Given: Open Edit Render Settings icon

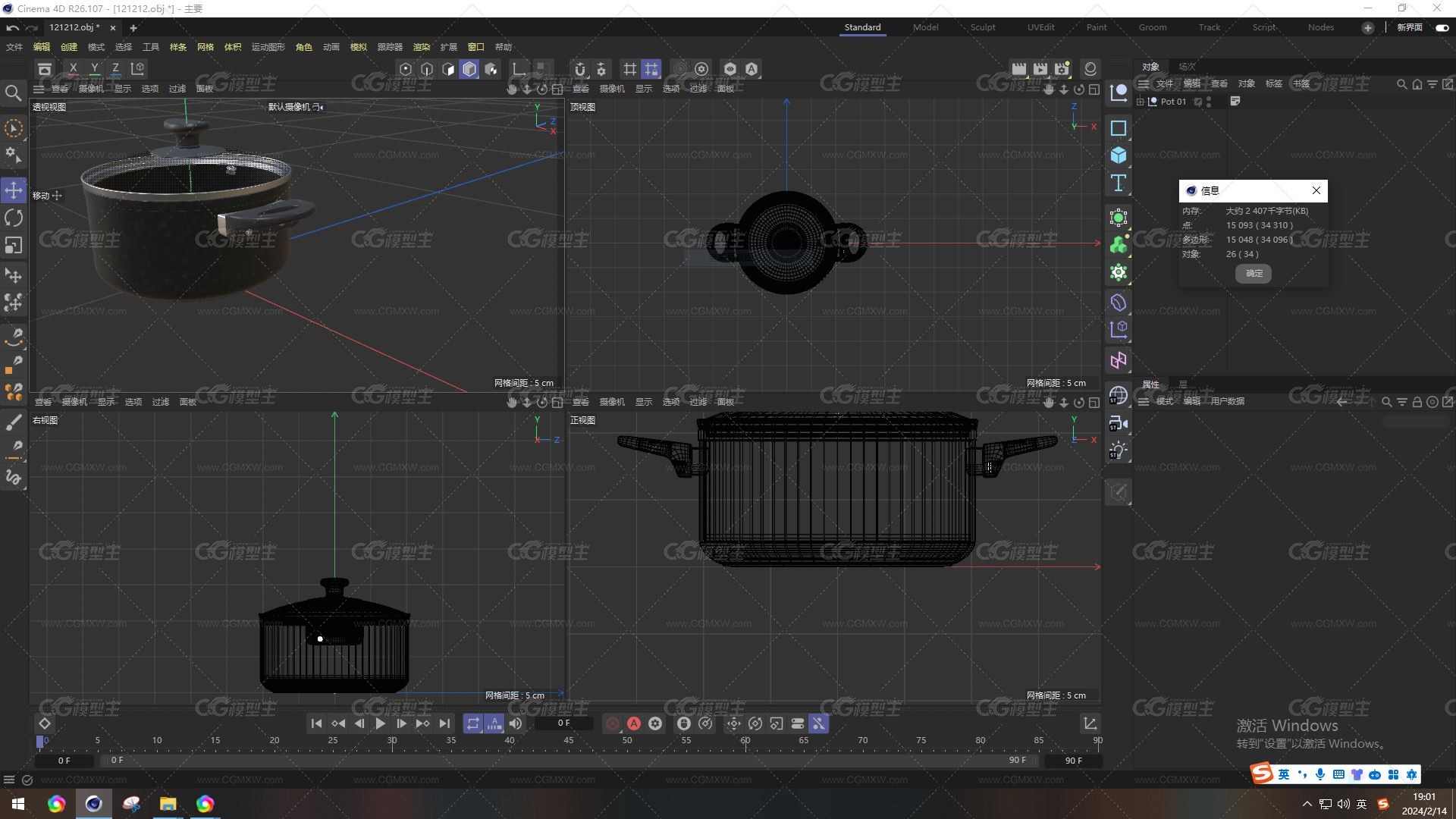Looking at the screenshot, I should click(x=1062, y=69).
